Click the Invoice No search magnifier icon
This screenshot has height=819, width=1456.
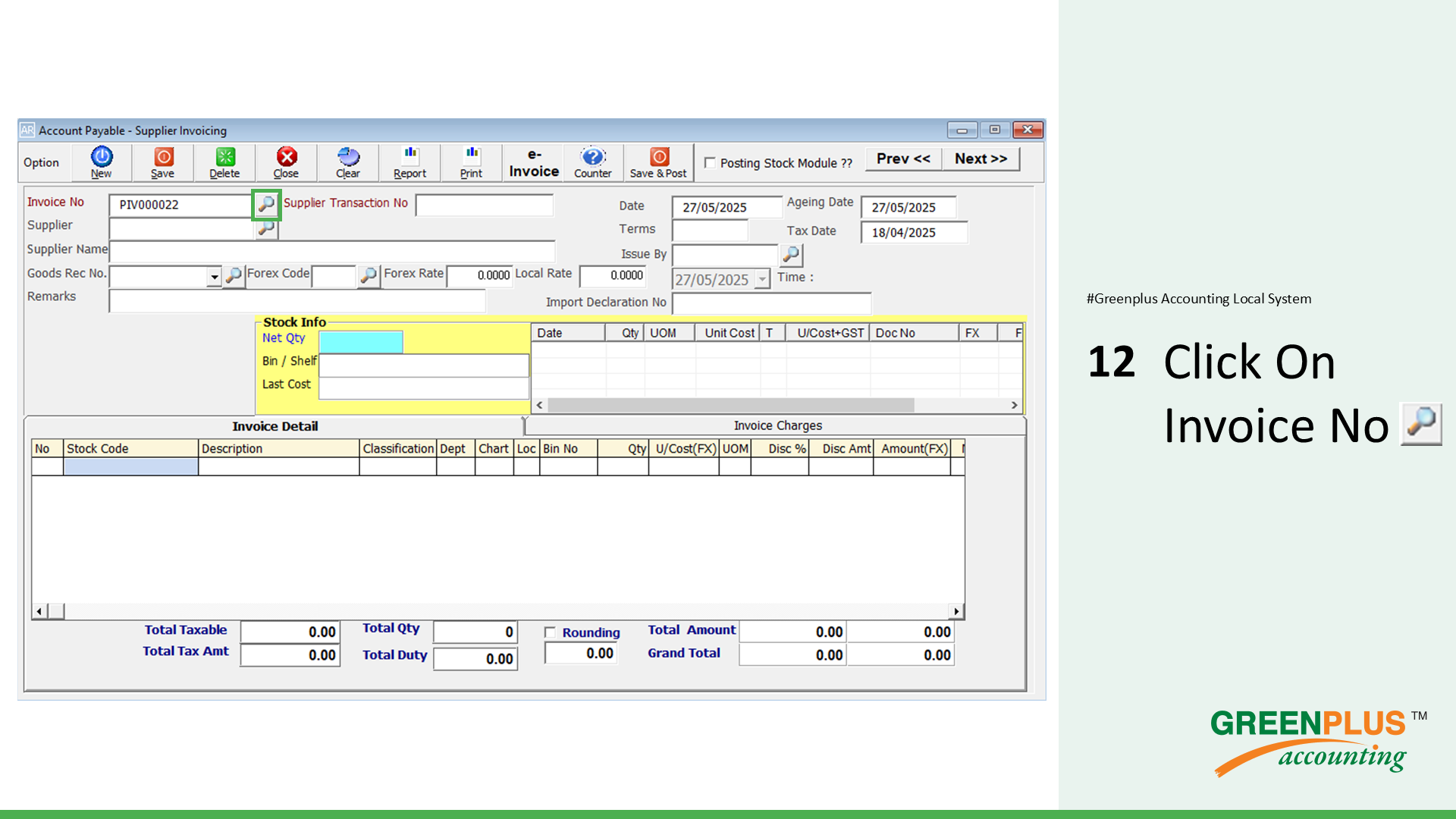pos(266,204)
